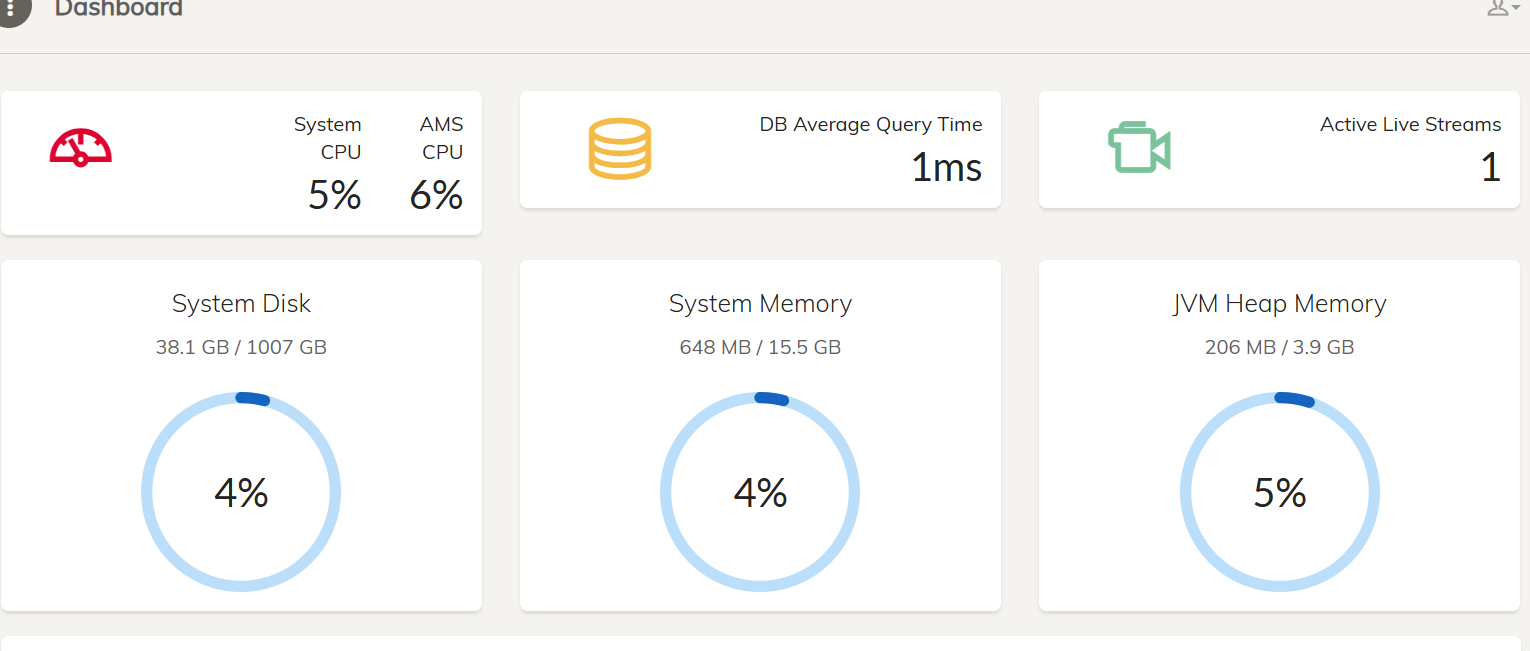Screen dimensions: 1530x651
Task: Select the System Memory usage ring
Action: [760, 492]
